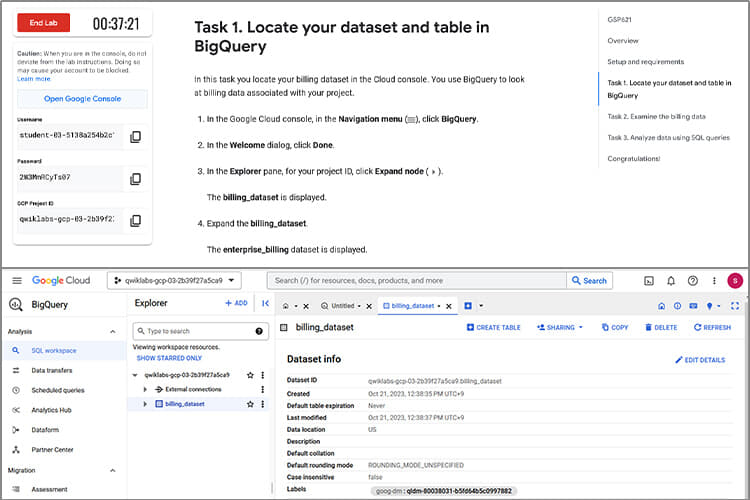
Task: Open the help question mark icon
Action: pos(692,281)
